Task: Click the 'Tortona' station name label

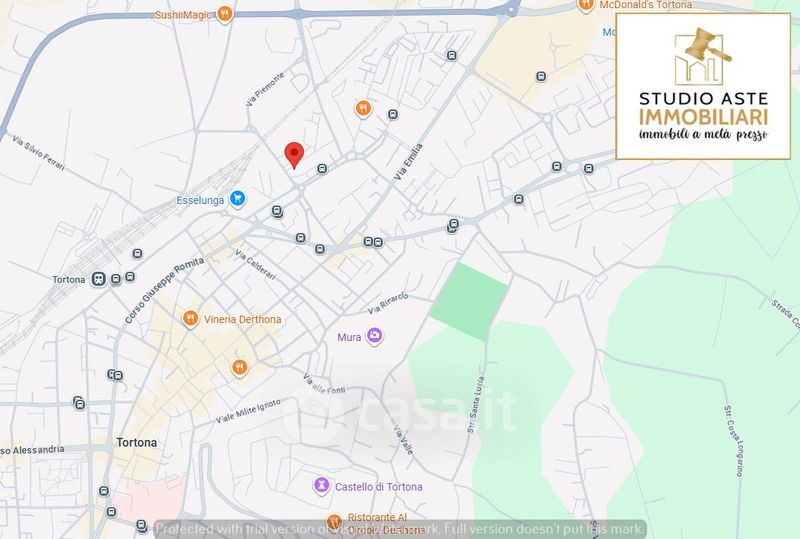Action: click(69, 280)
